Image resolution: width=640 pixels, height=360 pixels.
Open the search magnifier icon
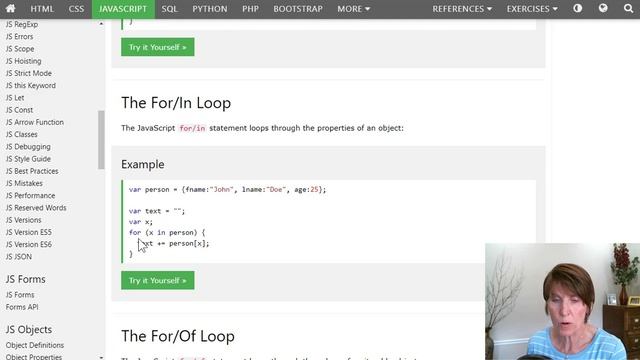coord(628,9)
